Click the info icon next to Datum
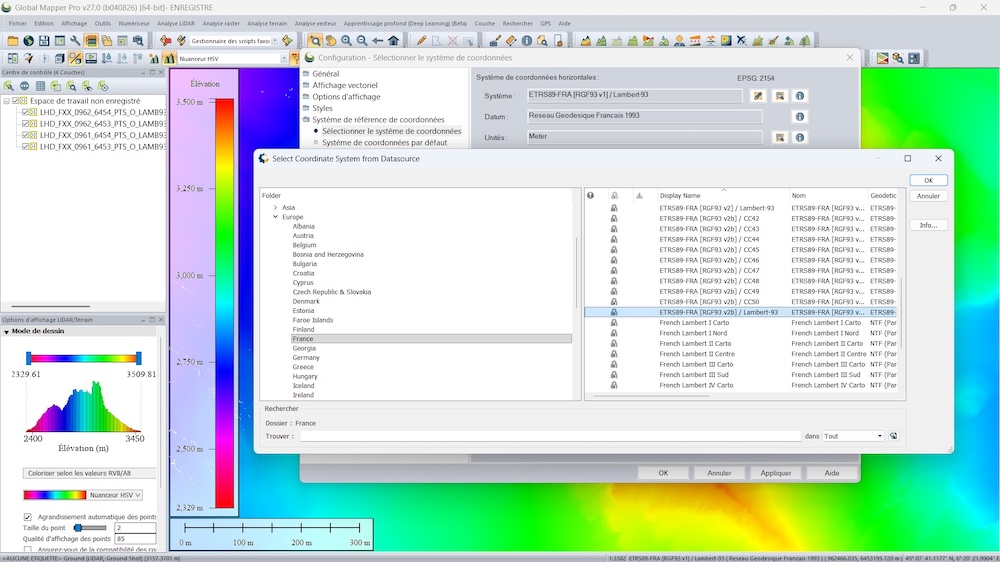Image resolution: width=1000 pixels, height=562 pixels. (799, 117)
